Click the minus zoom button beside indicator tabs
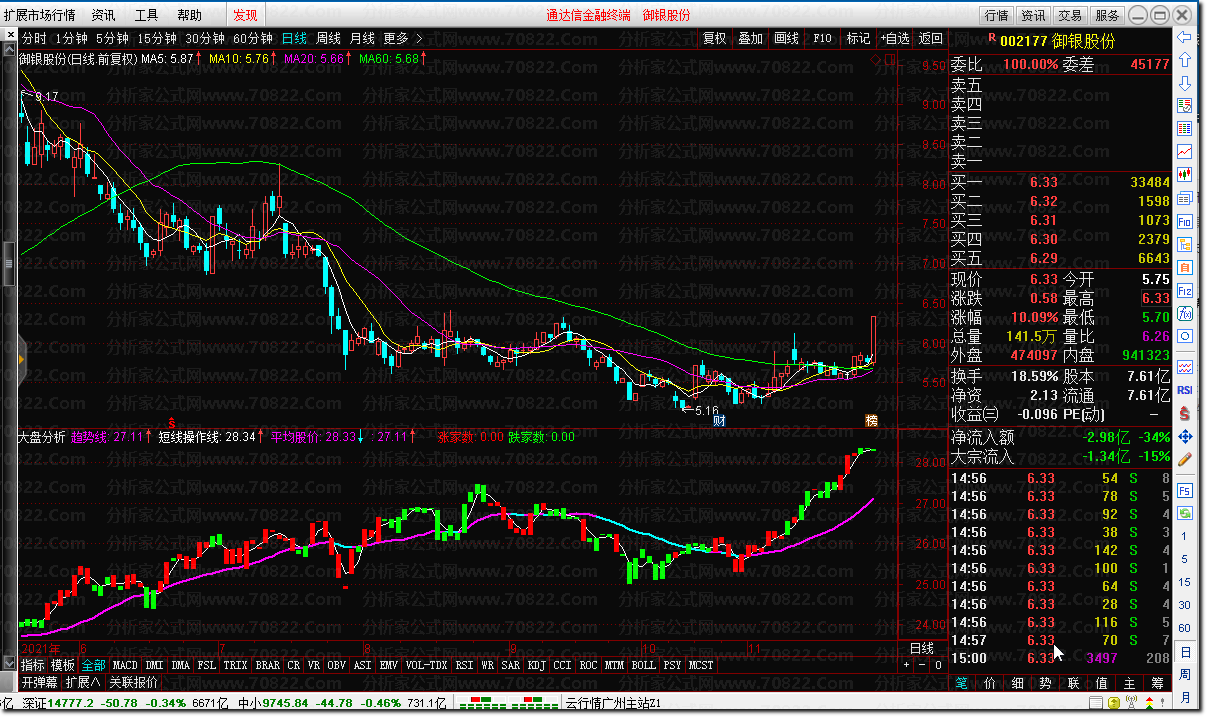The width and height of the screenshot is (1208, 717). [x=923, y=665]
